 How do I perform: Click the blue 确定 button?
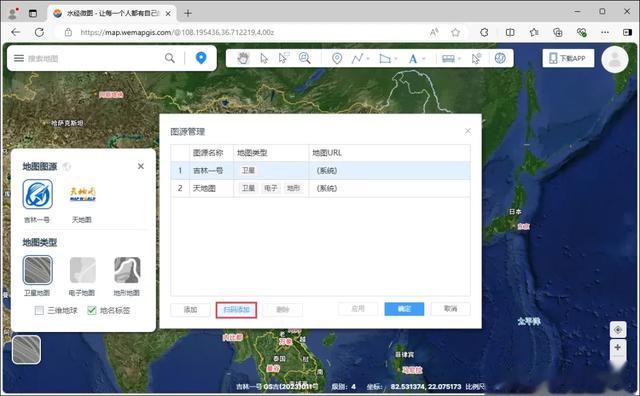click(404, 309)
